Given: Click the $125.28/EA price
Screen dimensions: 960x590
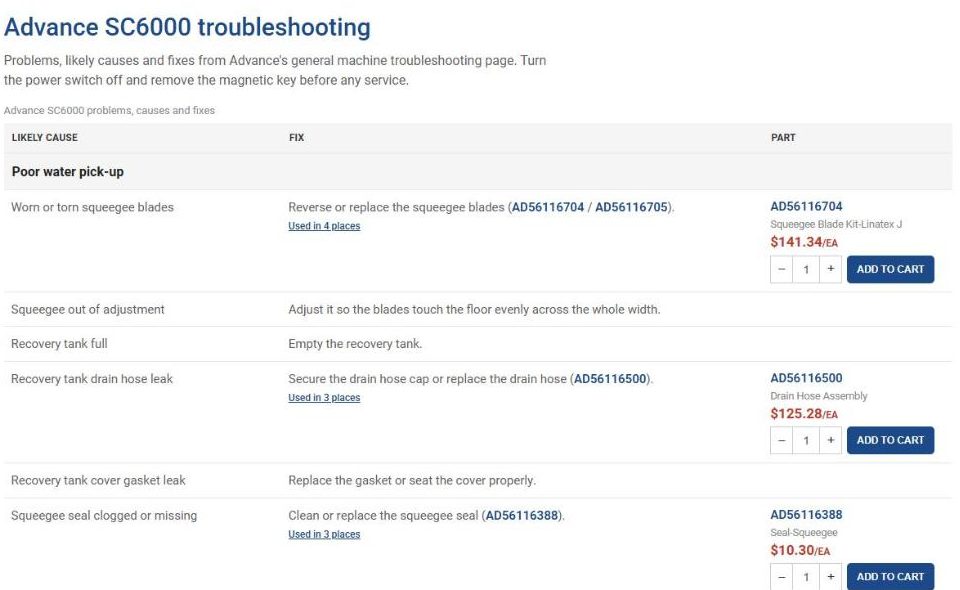Looking at the screenshot, I should point(804,414).
